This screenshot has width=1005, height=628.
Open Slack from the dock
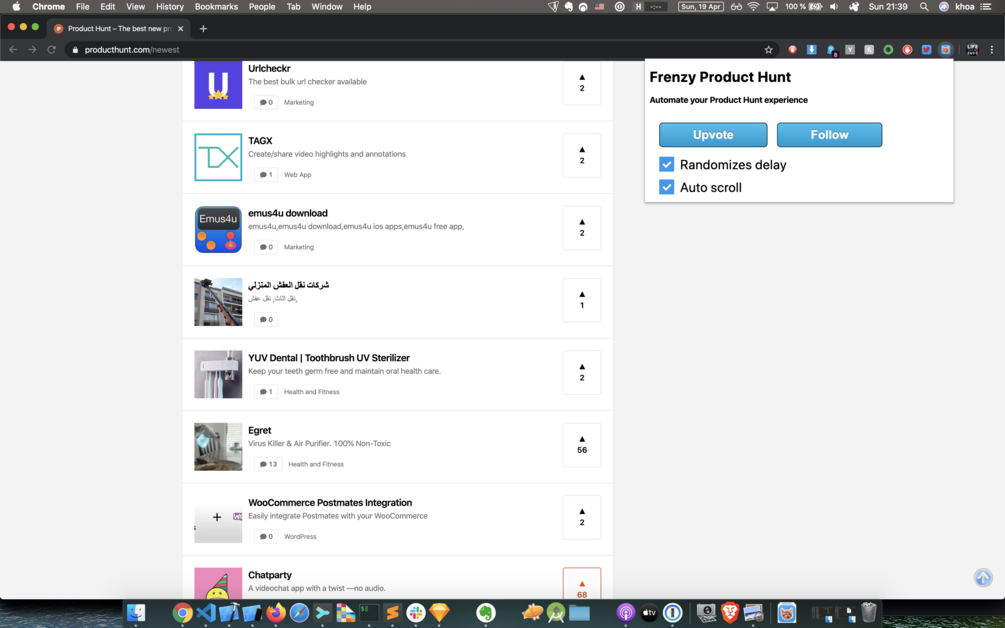pos(416,613)
